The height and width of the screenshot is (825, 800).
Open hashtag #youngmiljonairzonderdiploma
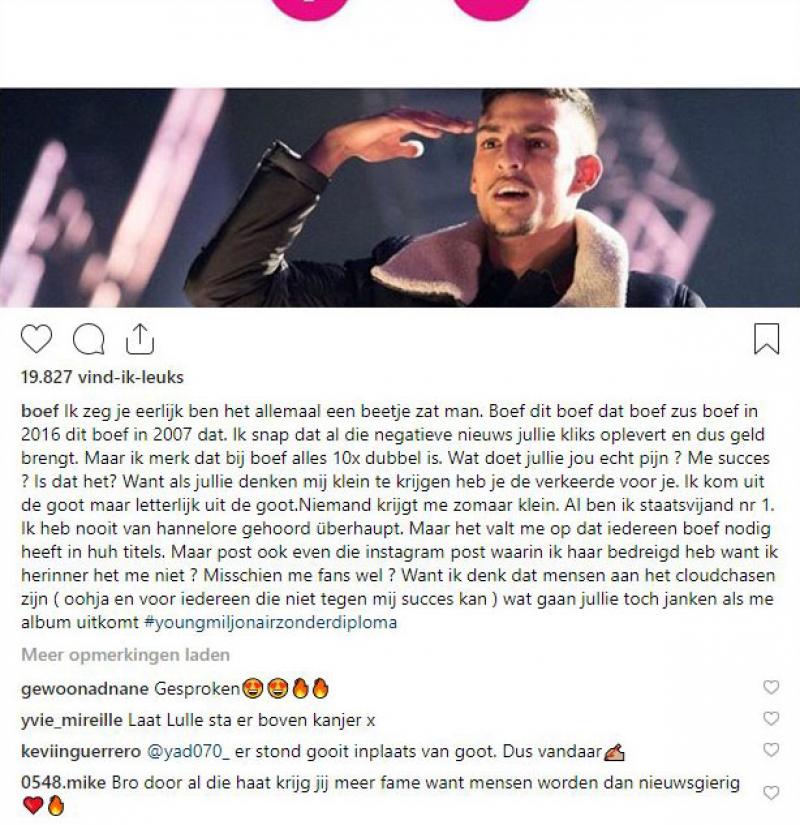[x=271, y=622]
